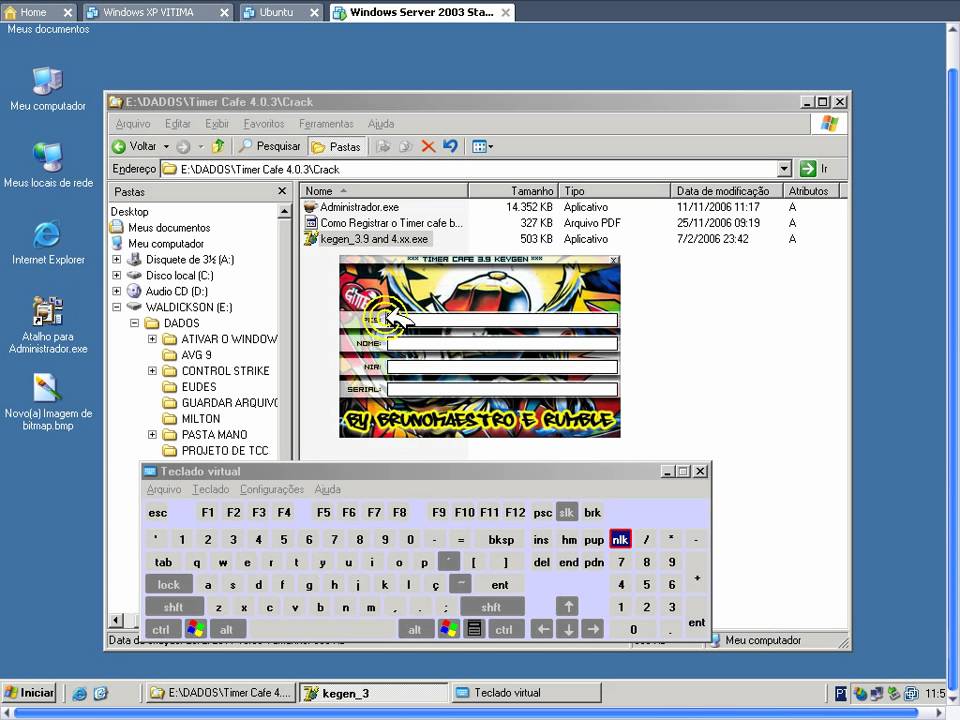Click the green Ir go button
The width and height of the screenshot is (960, 720).
pyautogui.click(x=814, y=168)
